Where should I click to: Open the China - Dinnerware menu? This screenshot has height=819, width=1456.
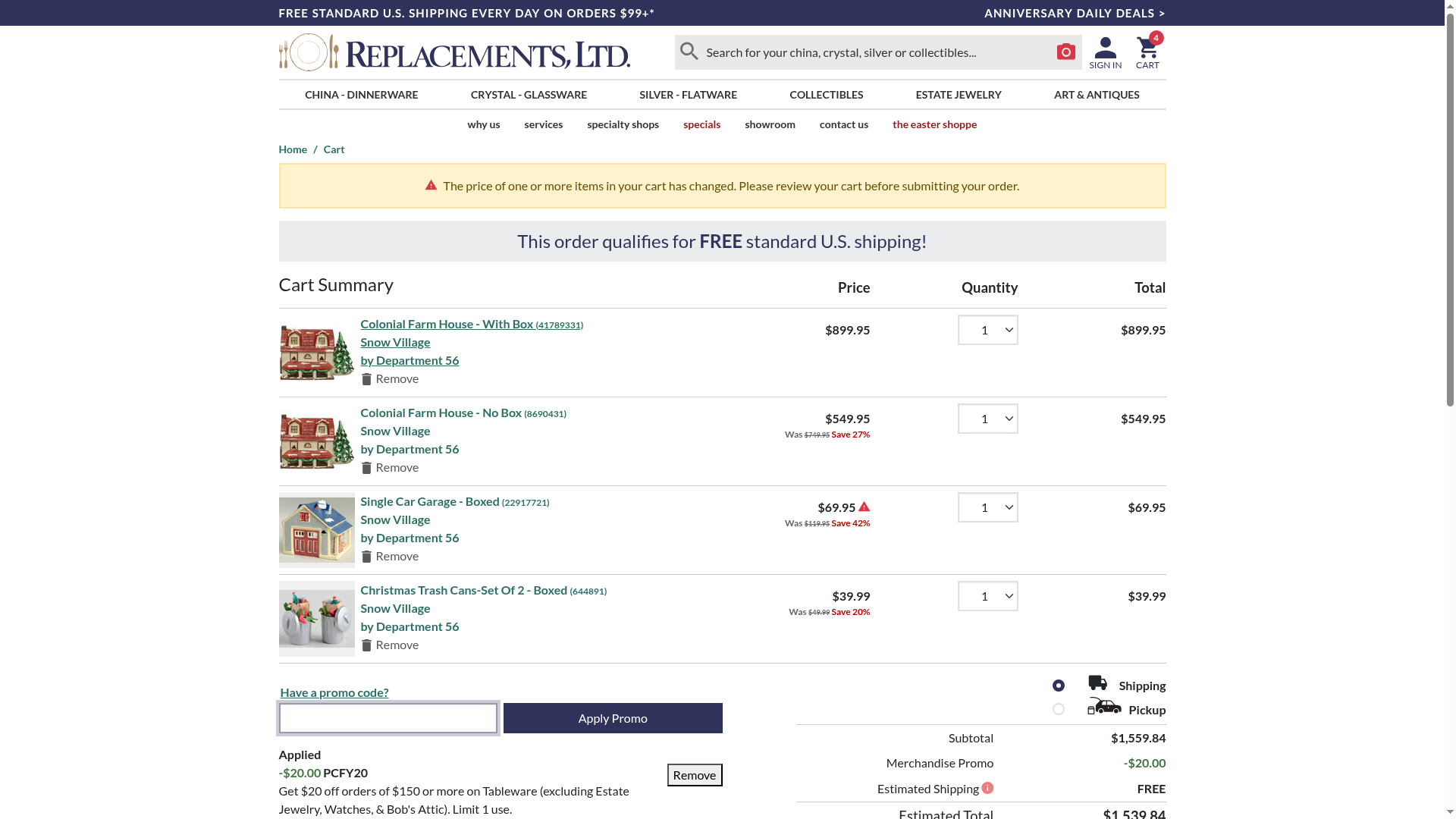tap(361, 95)
